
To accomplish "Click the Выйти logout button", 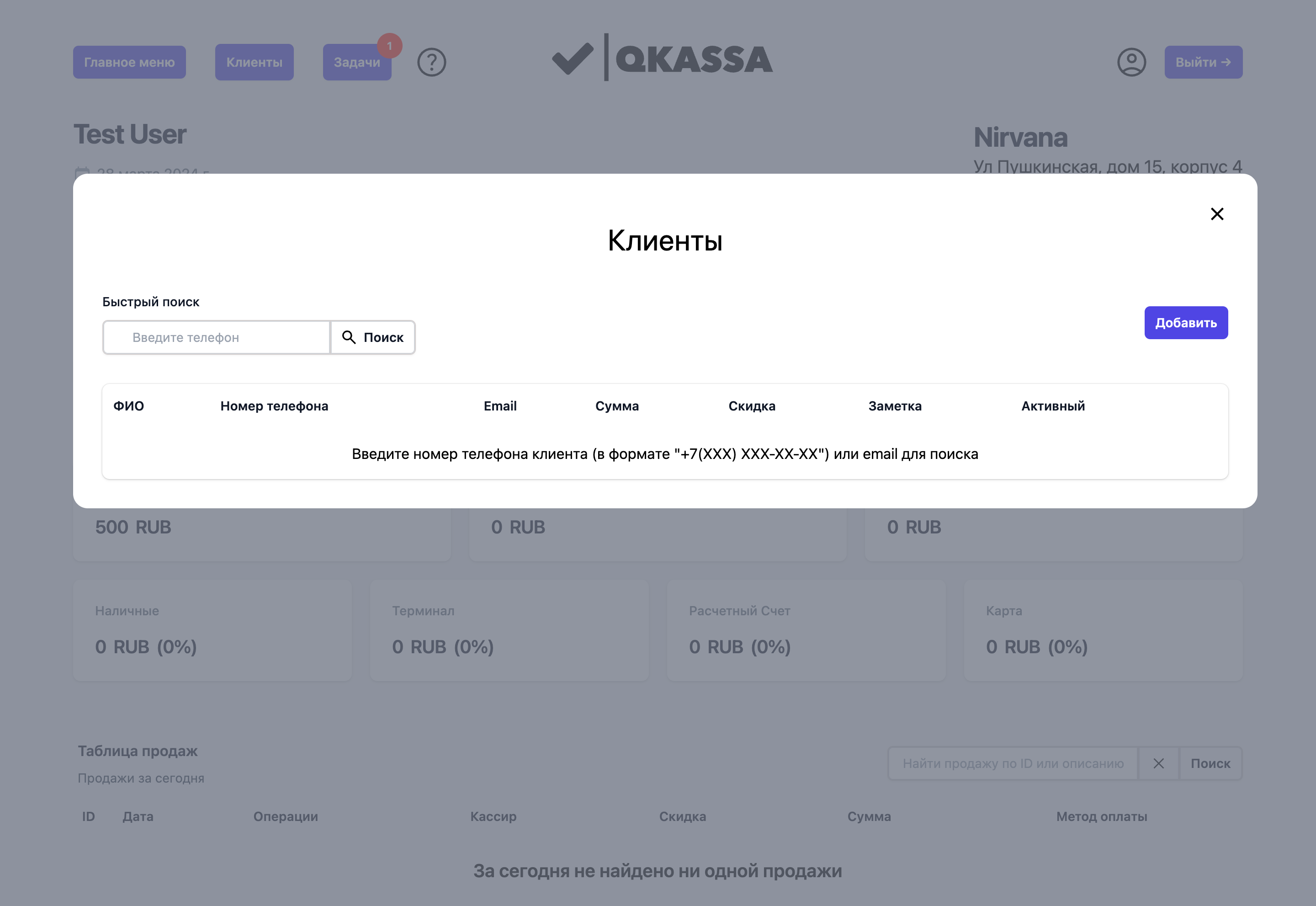I will point(1203,63).
